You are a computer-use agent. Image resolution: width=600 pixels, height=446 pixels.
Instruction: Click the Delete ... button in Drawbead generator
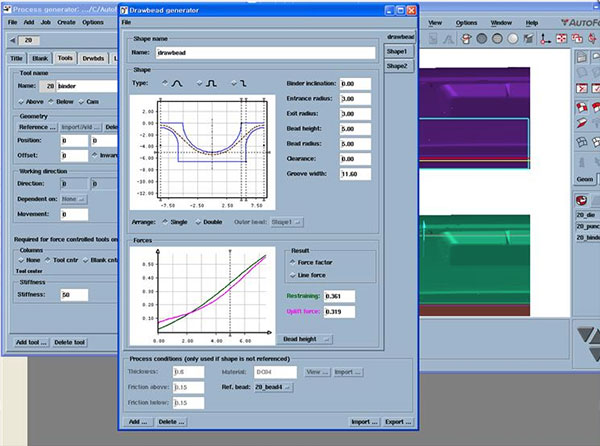point(171,422)
